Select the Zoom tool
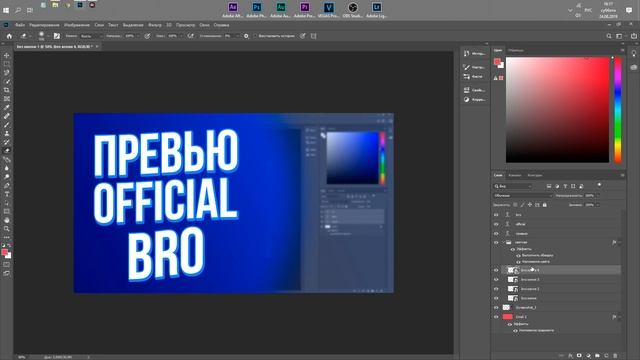The height and width of the screenshot is (360, 640). point(7,229)
